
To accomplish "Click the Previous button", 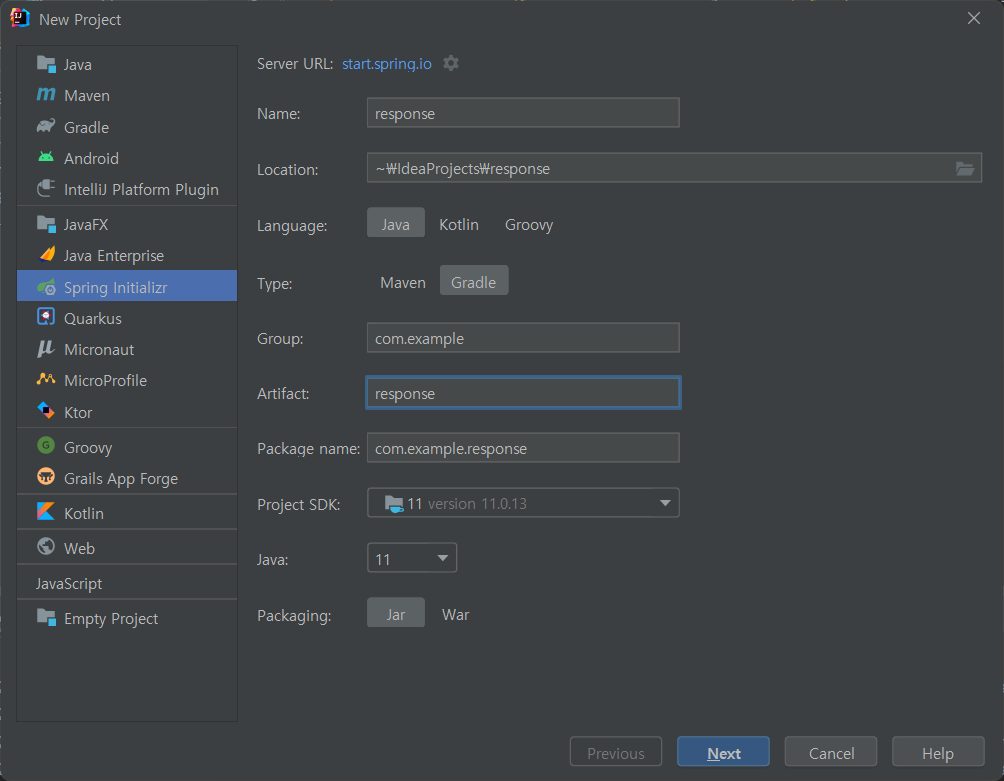I will (616, 752).
